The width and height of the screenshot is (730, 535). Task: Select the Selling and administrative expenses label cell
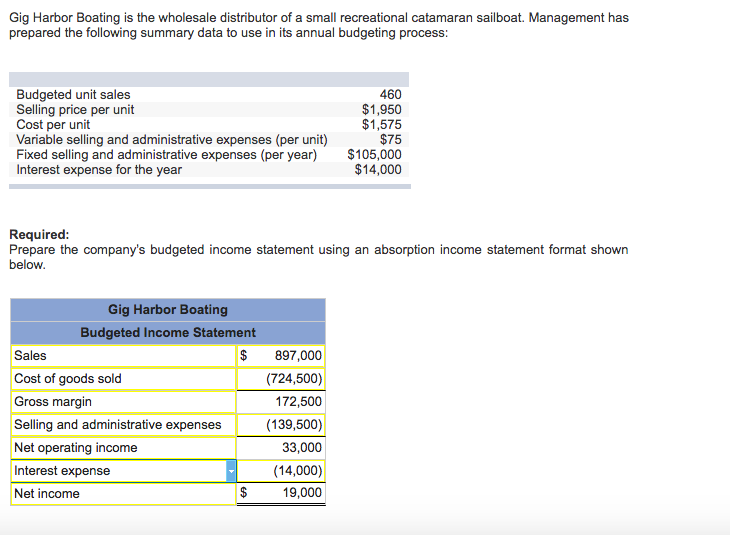point(123,425)
